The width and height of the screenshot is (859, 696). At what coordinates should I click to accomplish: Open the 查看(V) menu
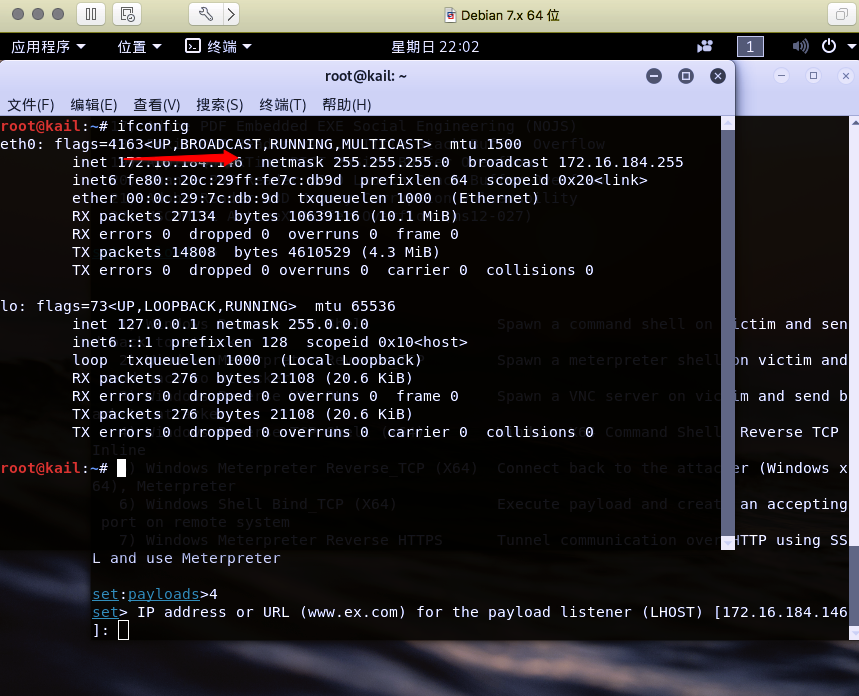pyautogui.click(x=155, y=104)
